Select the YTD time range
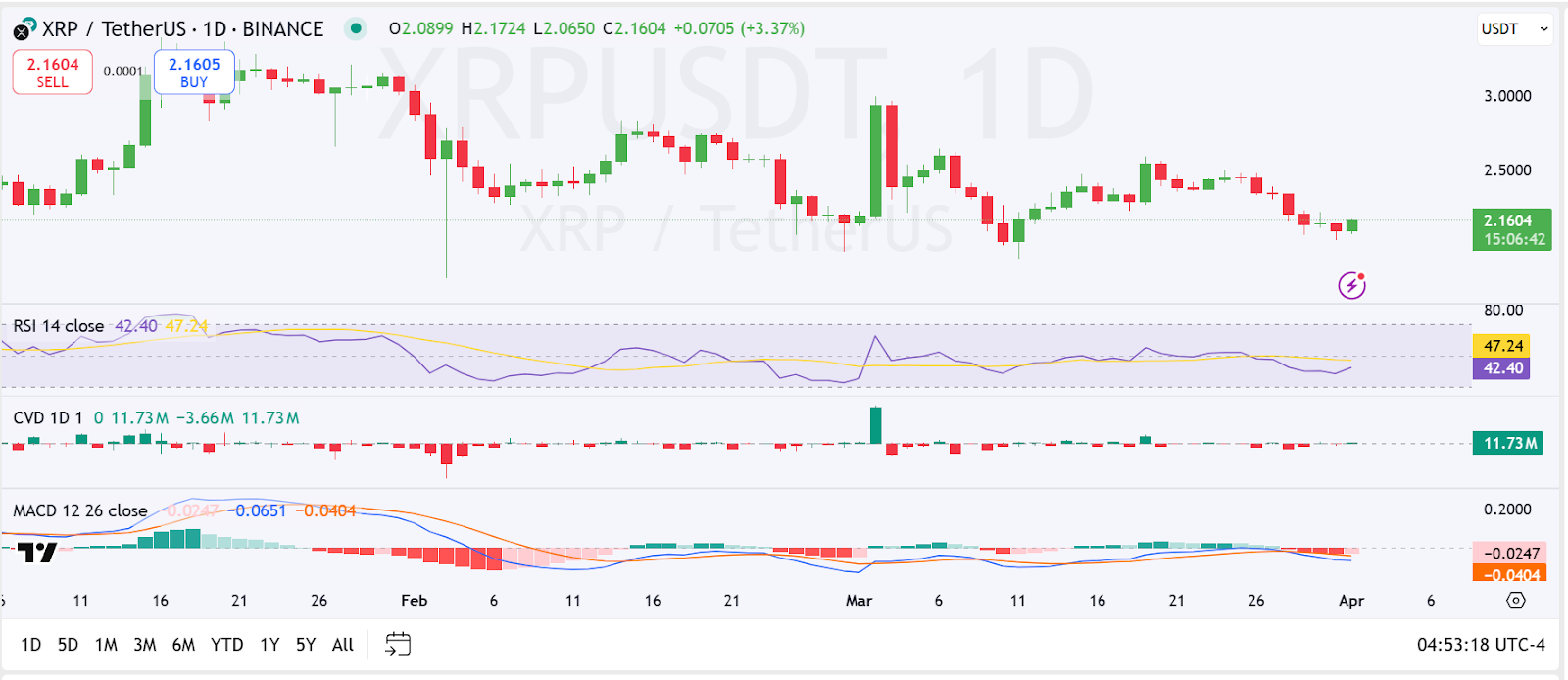Viewport: 1568px width, 680px height. click(x=227, y=645)
